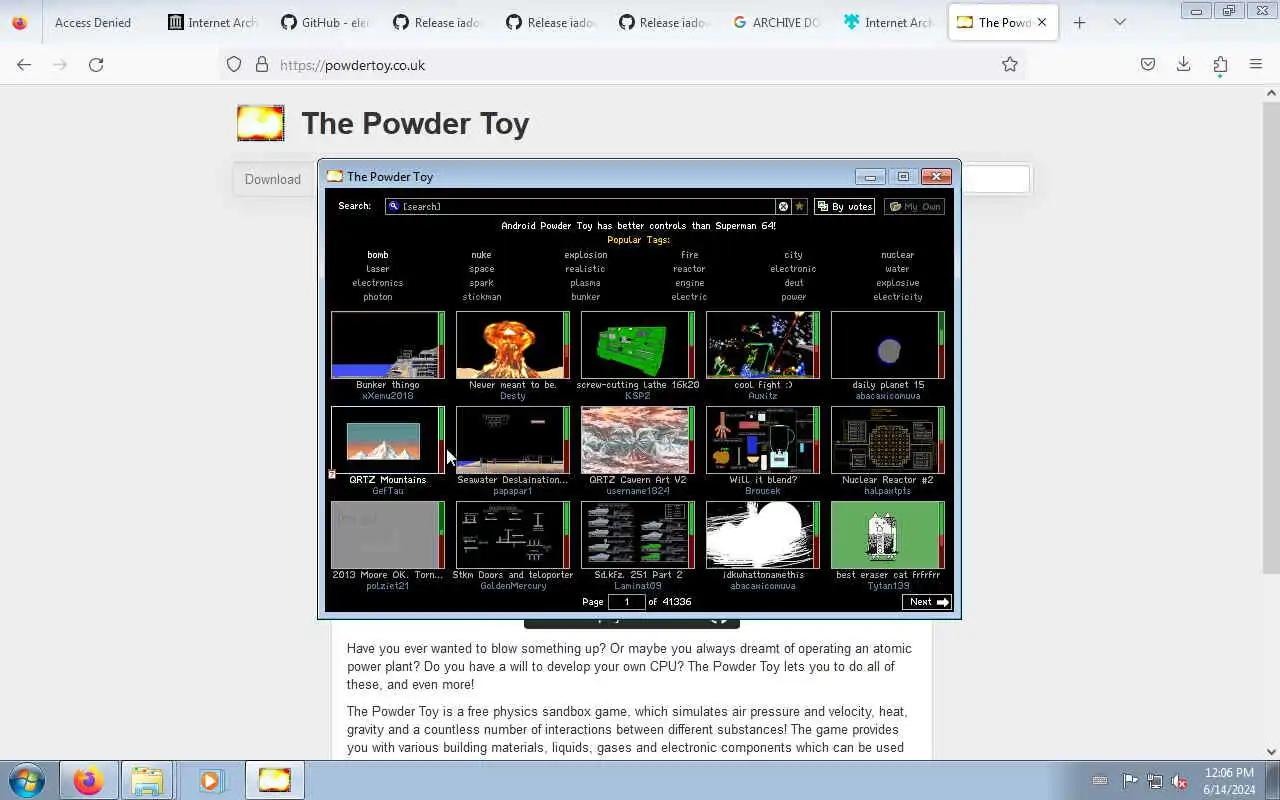Switch to the Access Denied tab
The height and width of the screenshot is (800, 1280).
click(93, 22)
